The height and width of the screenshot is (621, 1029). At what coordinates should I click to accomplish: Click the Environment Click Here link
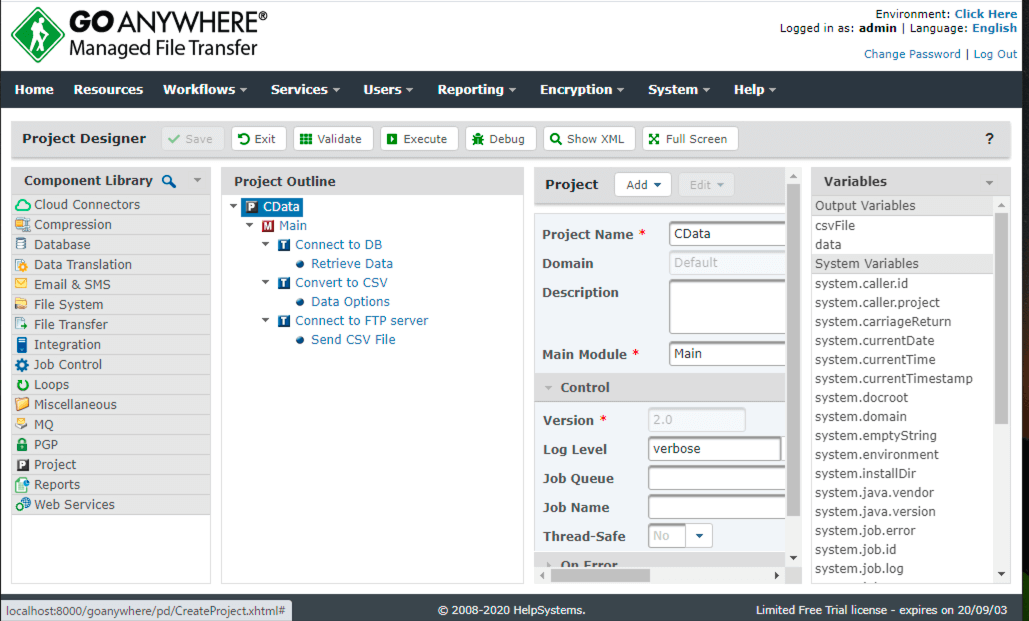(986, 14)
